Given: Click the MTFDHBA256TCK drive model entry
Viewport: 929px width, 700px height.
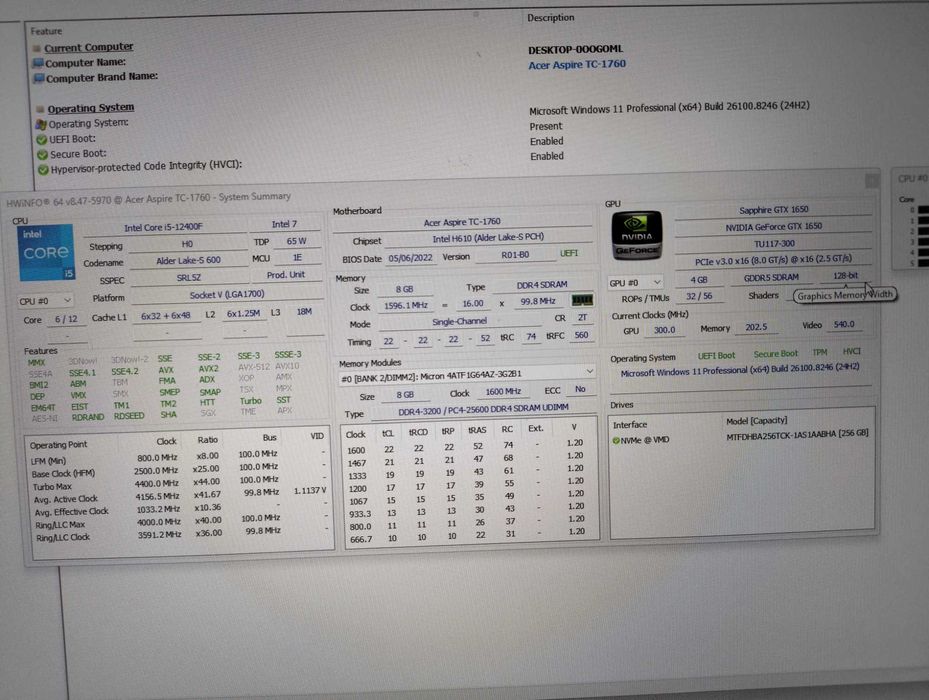Looking at the screenshot, I should [x=797, y=434].
